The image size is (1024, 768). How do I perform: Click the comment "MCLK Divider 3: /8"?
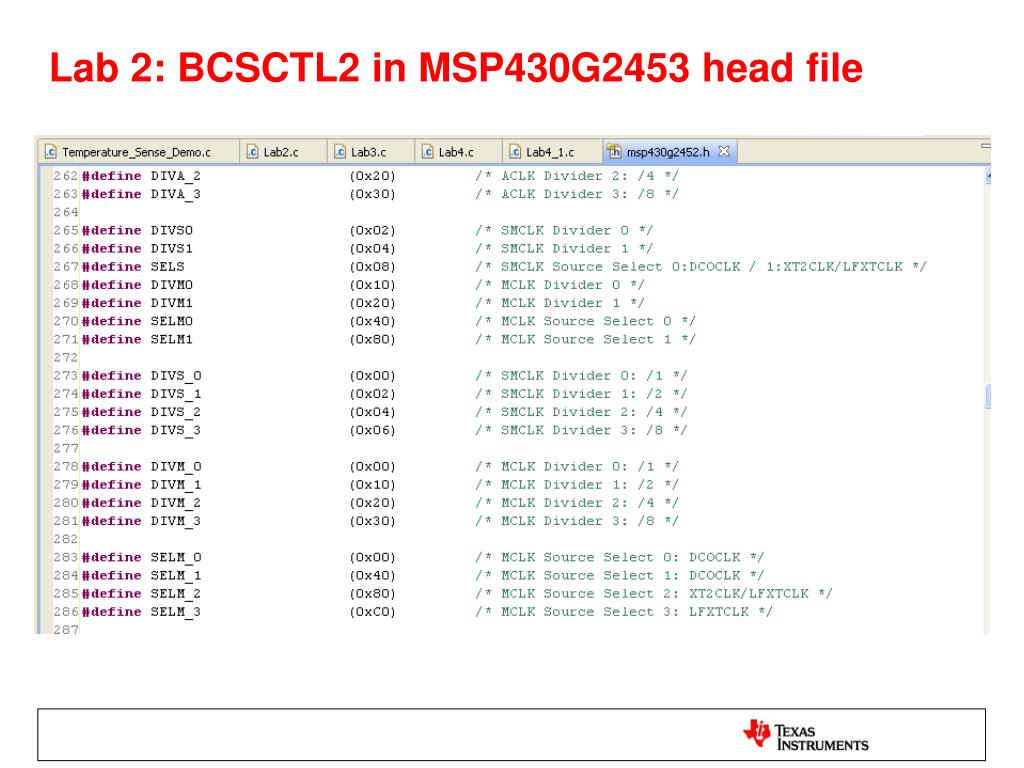click(577, 522)
